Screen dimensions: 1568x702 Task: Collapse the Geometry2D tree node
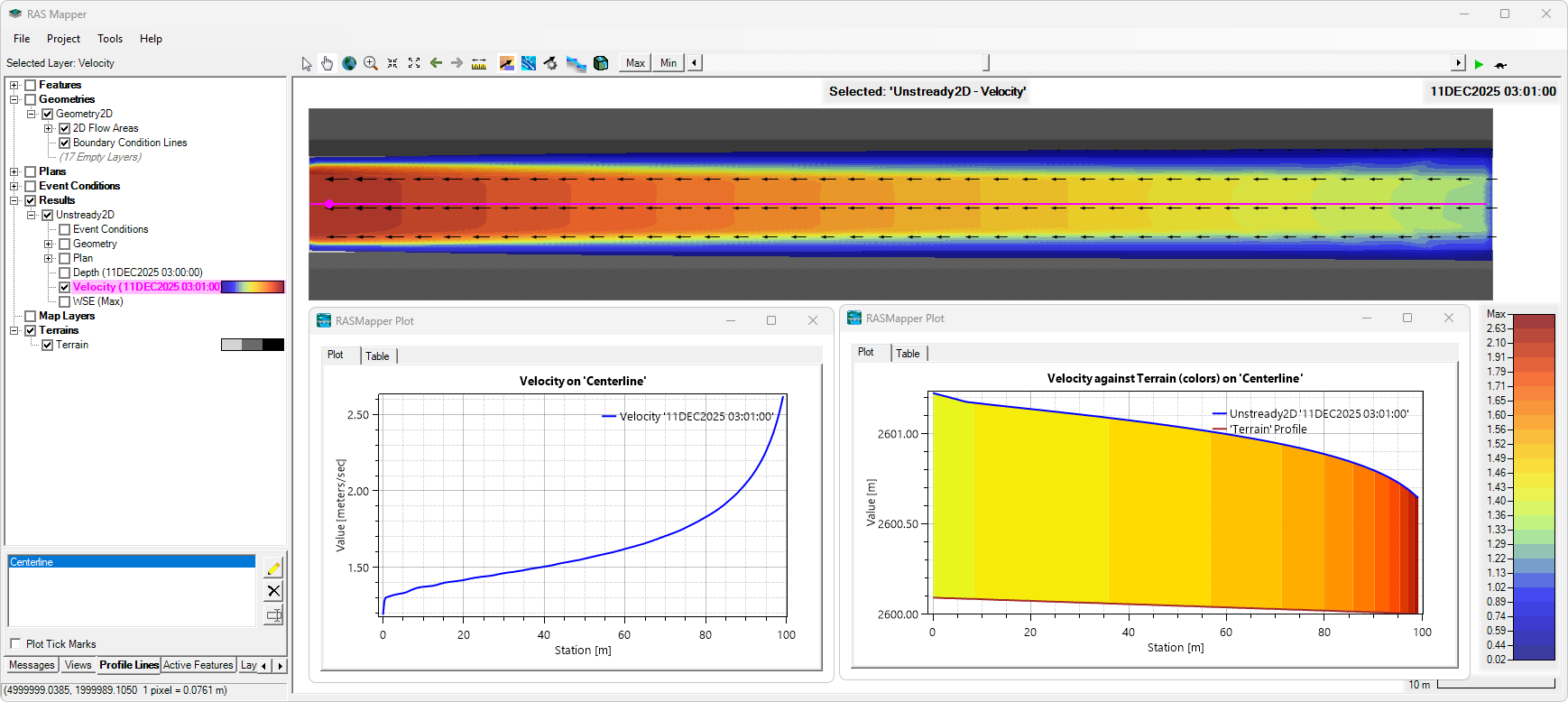click(x=32, y=114)
